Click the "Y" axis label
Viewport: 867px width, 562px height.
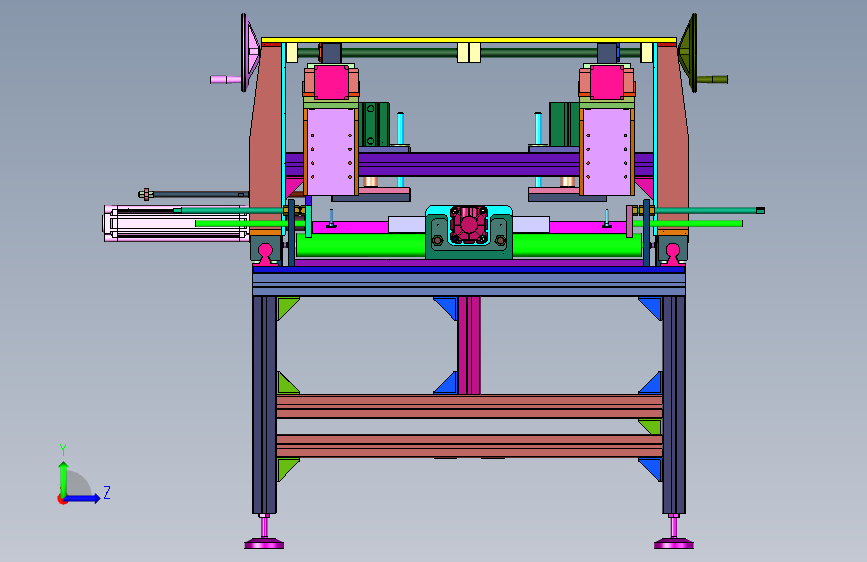pos(63,450)
